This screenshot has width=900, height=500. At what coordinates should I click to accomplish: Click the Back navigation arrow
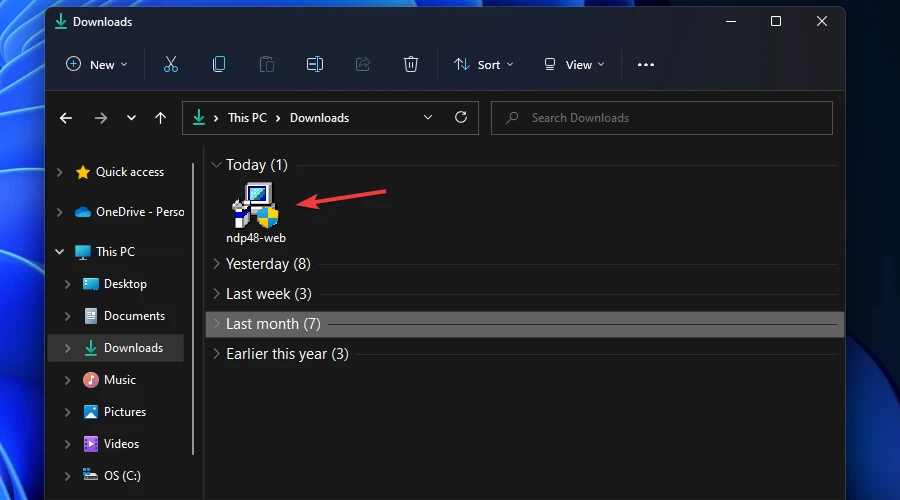pyautogui.click(x=66, y=118)
